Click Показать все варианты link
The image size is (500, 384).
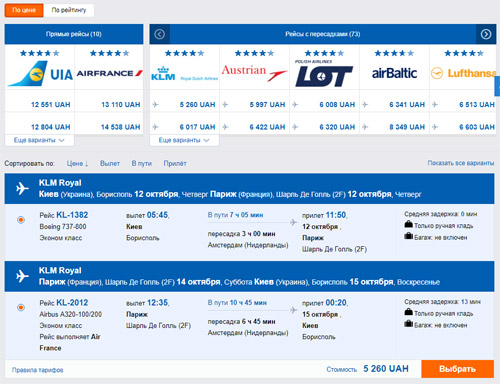(x=461, y=163)
